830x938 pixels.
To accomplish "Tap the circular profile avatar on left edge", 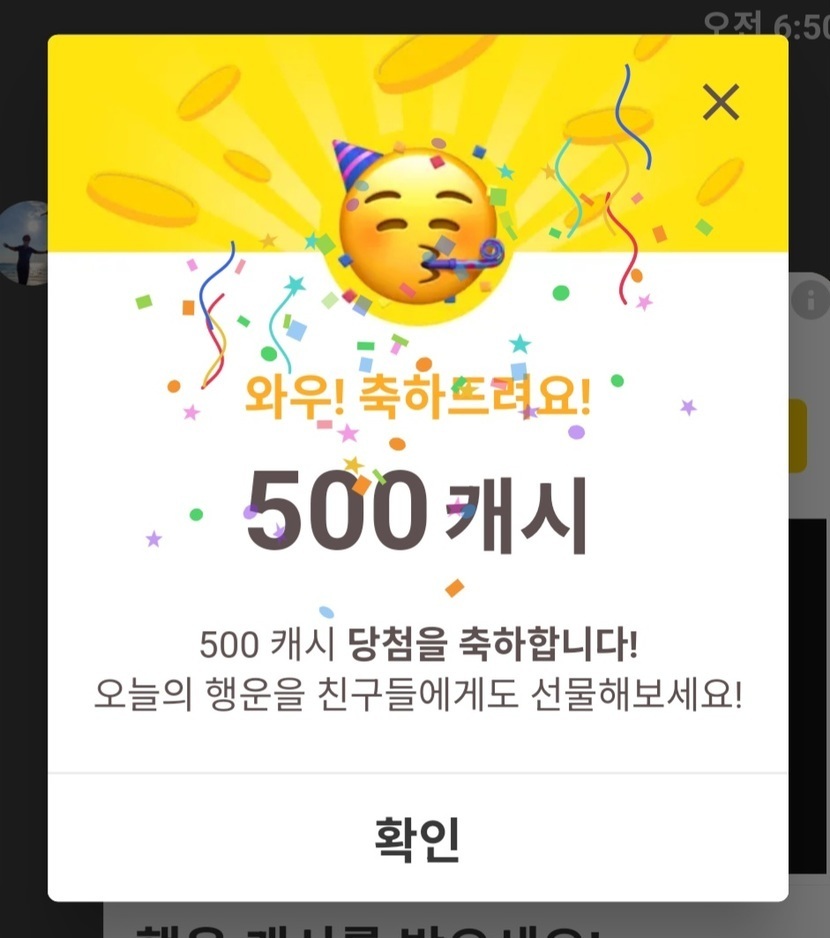I will tap(24, 243).
